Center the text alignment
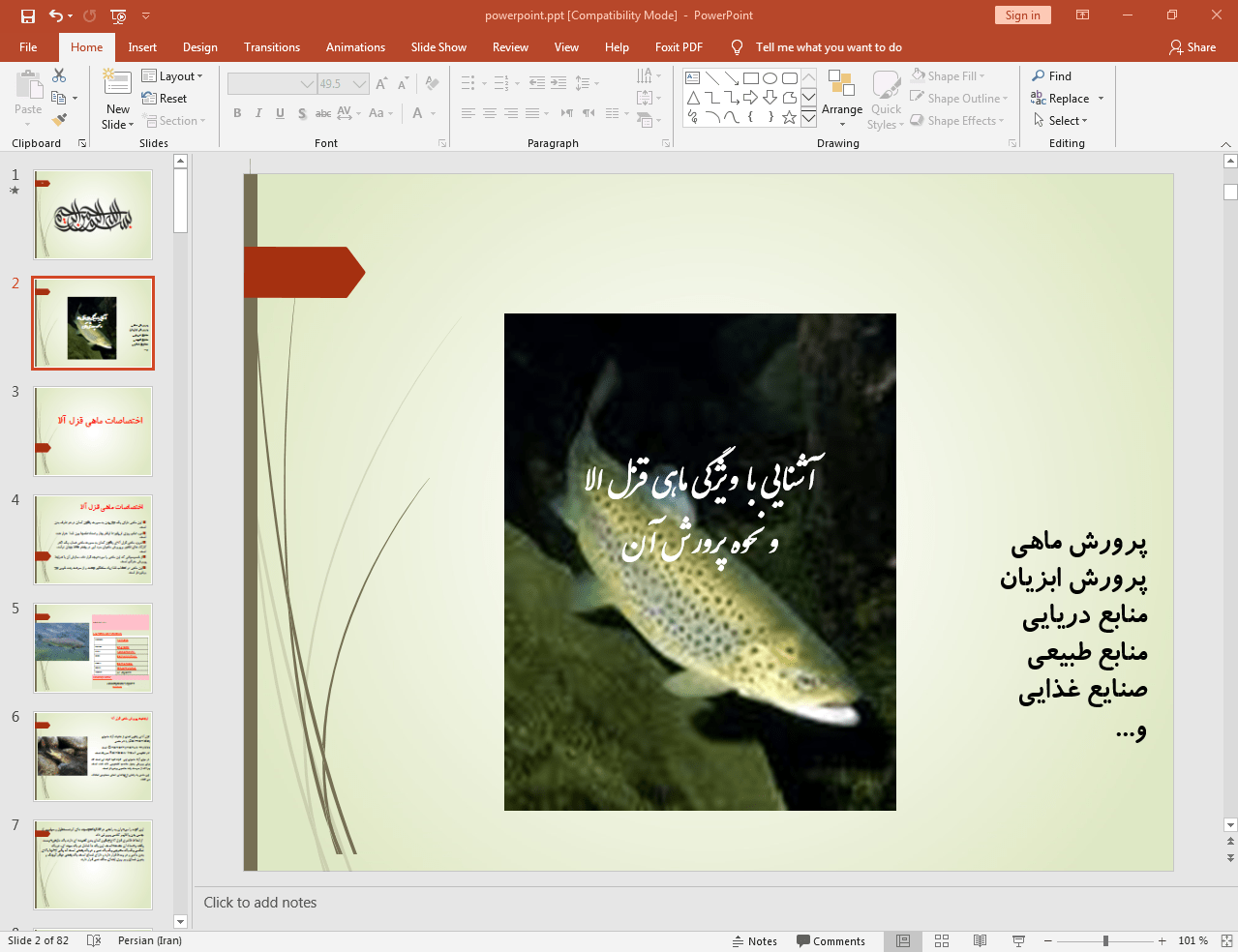Image resolution: width=1238 pixels, height=952 pixels. (x=490, y=113)
